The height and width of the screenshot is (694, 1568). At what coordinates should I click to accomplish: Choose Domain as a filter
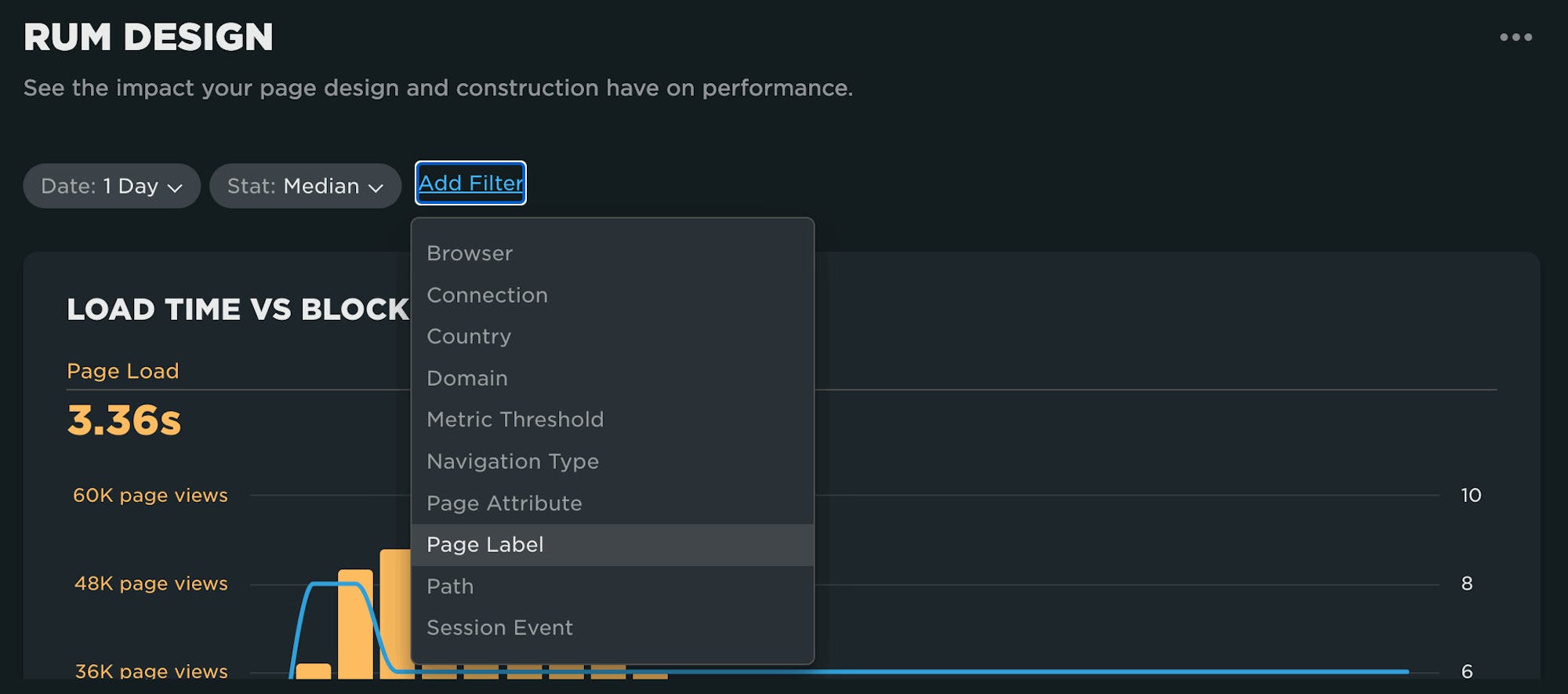467,378
